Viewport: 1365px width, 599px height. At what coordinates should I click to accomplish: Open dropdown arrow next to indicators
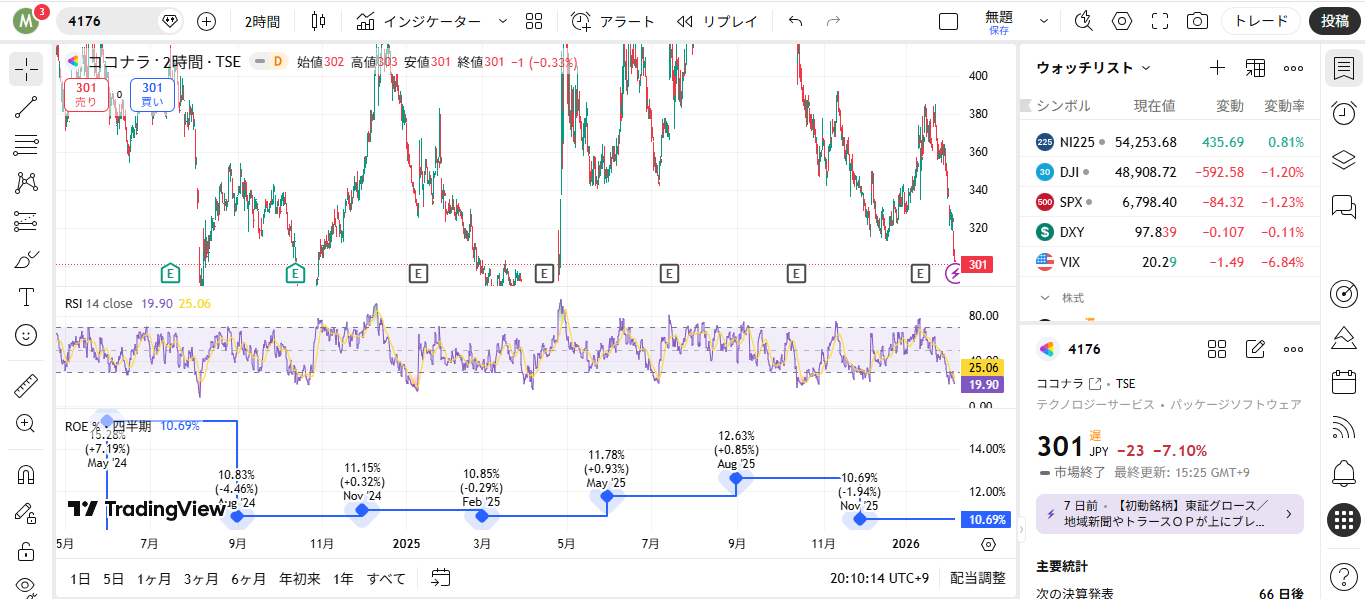point(502,21)
